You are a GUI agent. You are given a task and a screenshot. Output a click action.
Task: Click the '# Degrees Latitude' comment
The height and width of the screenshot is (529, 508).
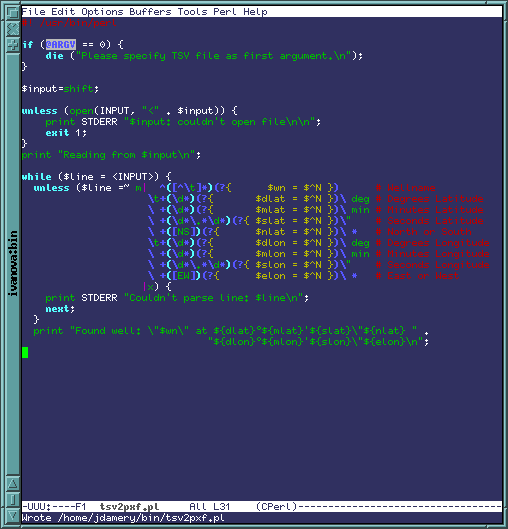(430, 199)
